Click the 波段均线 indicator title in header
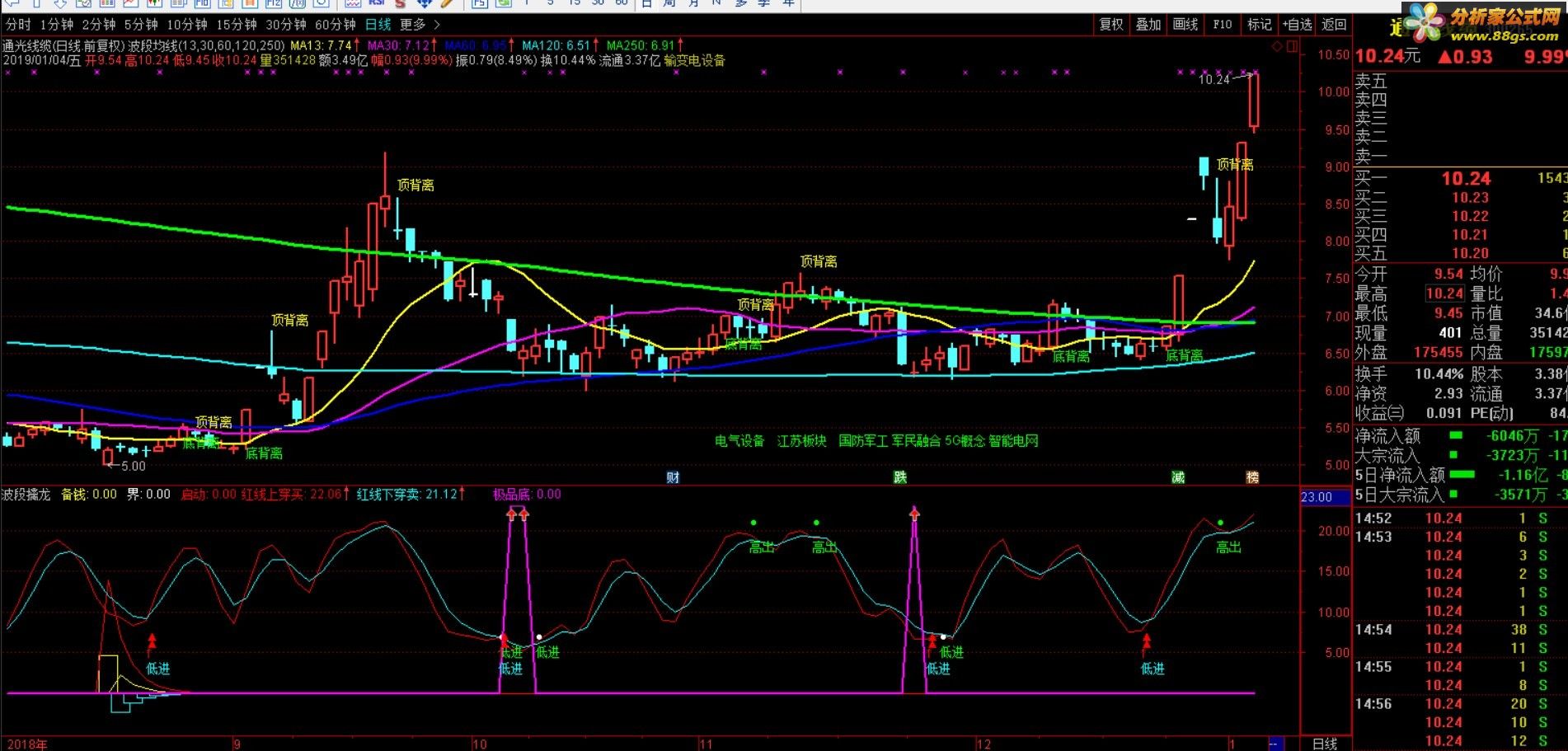Image resolution: width=1568 pixels, height=751 pixels. click(x=151, y=46)
